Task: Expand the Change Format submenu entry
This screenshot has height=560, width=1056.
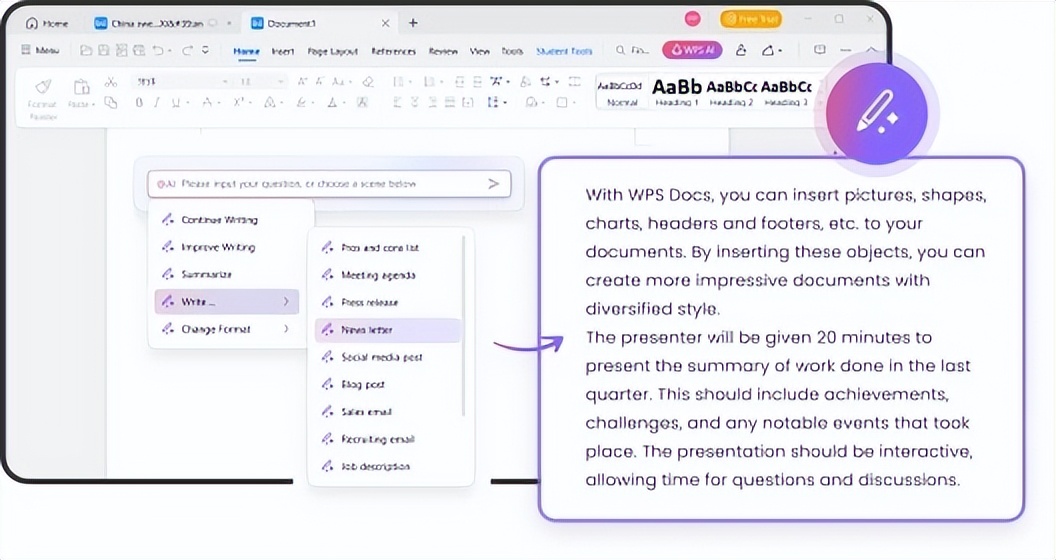Action: click(x=227, y=329)
